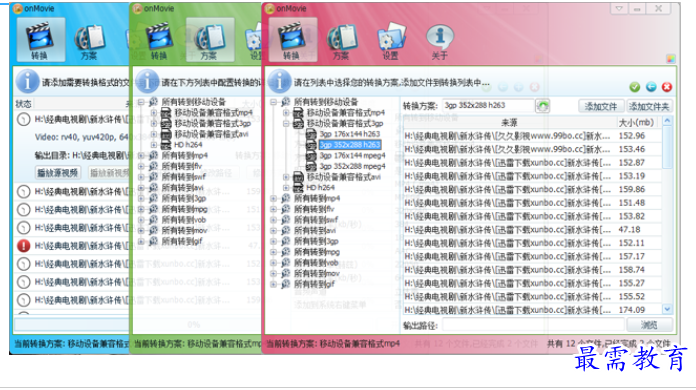
Task: Open the color theme icon in red window
Action: point(671,59)
